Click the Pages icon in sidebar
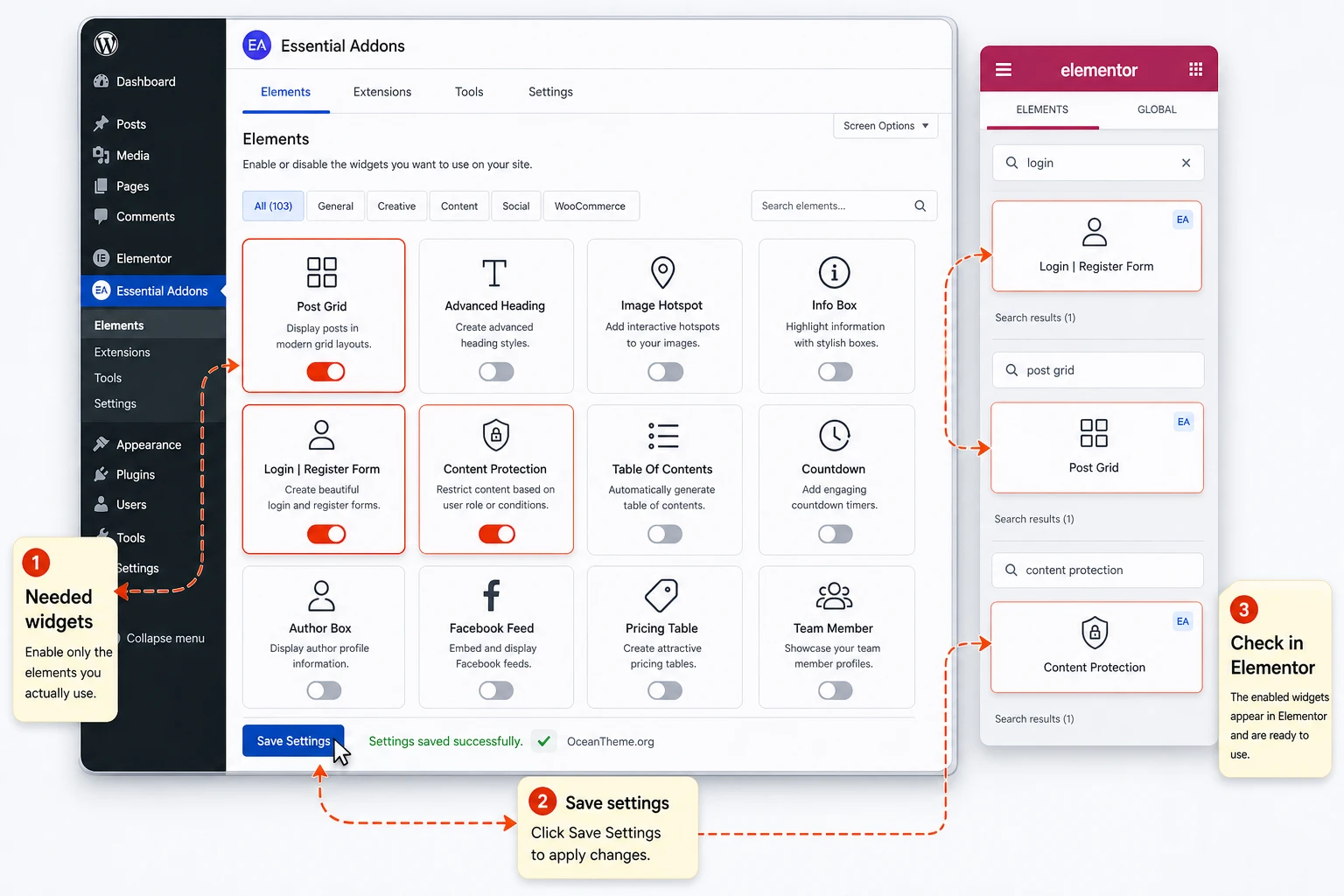This screenshot has height=896, width=1344. pos(101,185)
